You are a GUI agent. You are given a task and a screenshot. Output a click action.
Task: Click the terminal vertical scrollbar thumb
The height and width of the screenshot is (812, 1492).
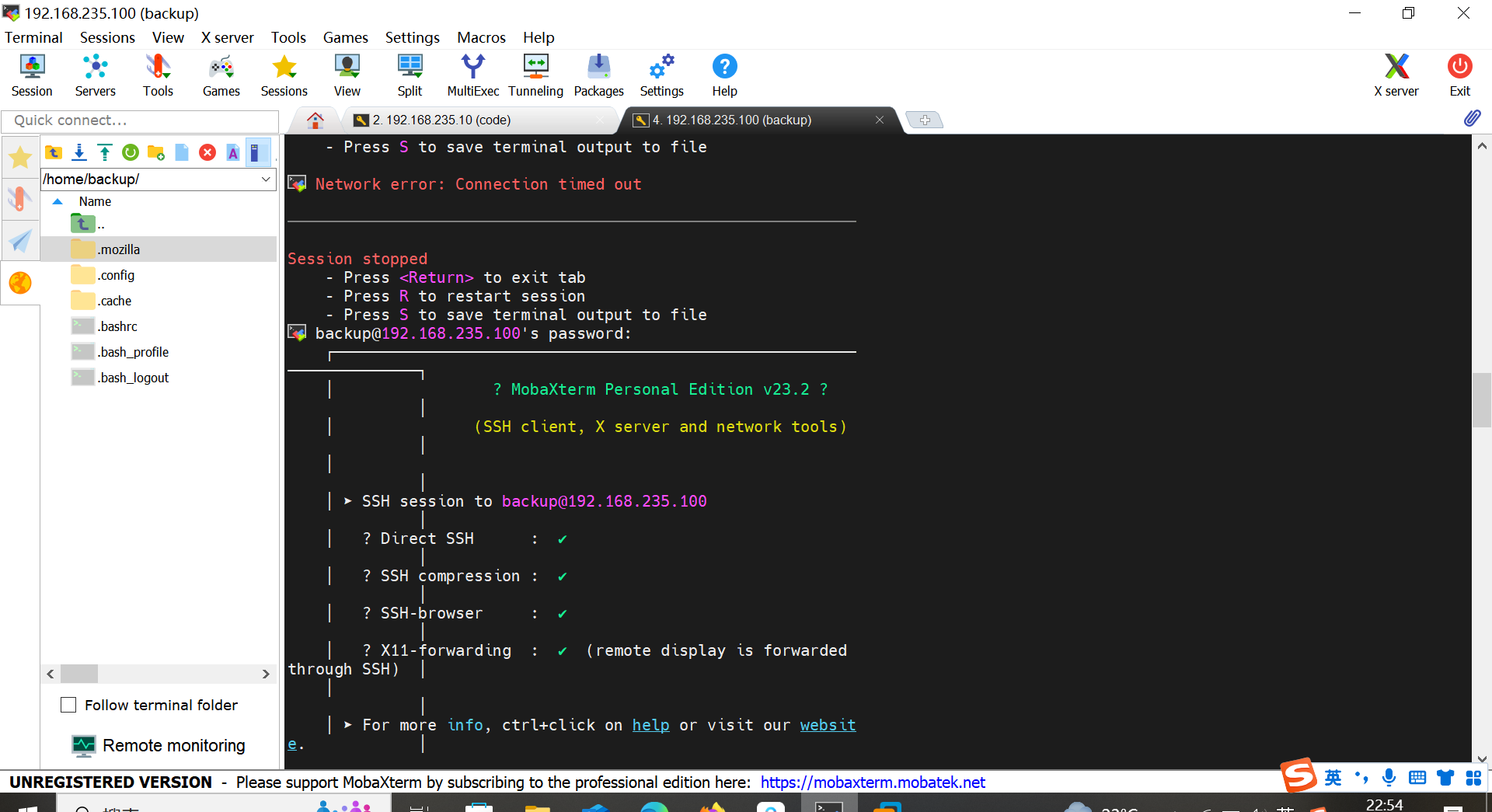(x=1481, y=400)
